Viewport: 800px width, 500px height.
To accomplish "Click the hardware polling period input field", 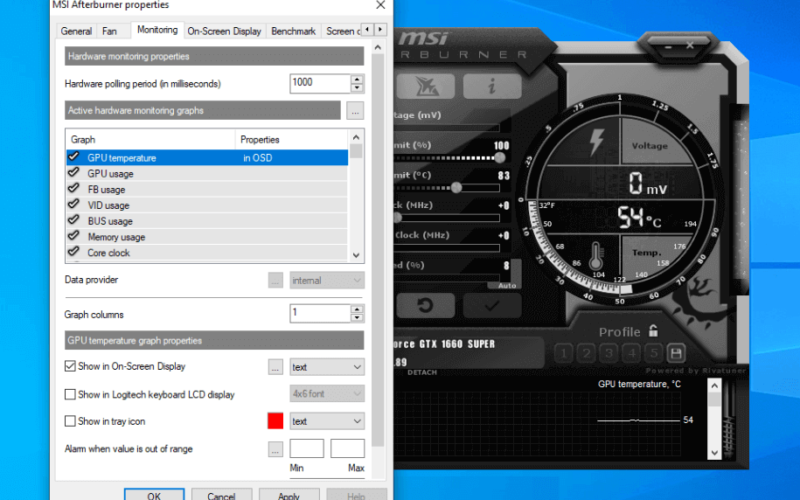I will tap(320, 84).
